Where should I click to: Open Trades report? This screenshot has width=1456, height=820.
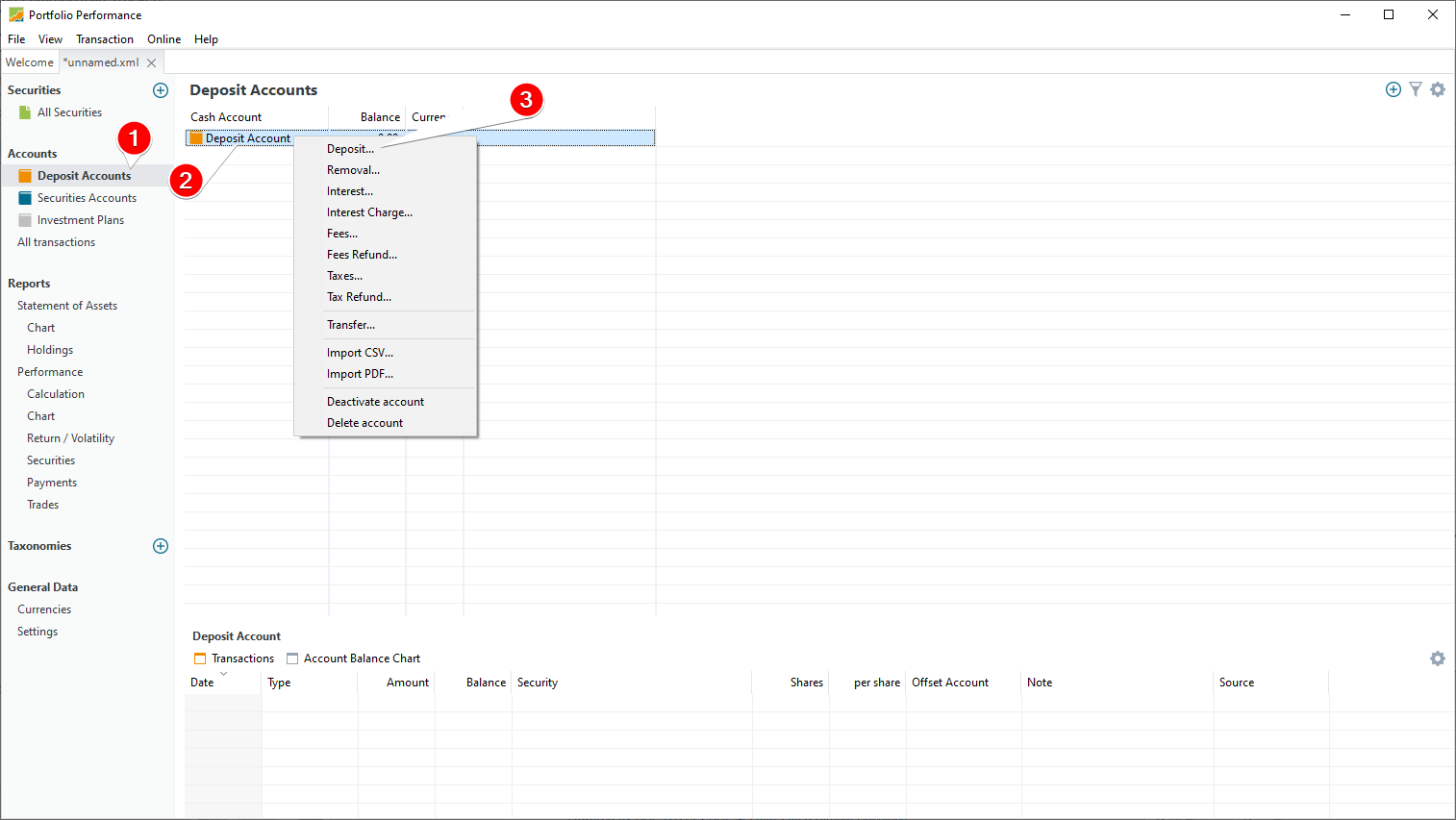(x=42, y=505)
